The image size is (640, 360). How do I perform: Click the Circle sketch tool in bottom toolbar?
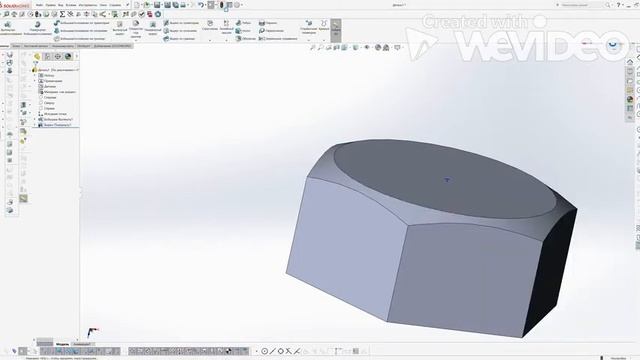[264, 351]
